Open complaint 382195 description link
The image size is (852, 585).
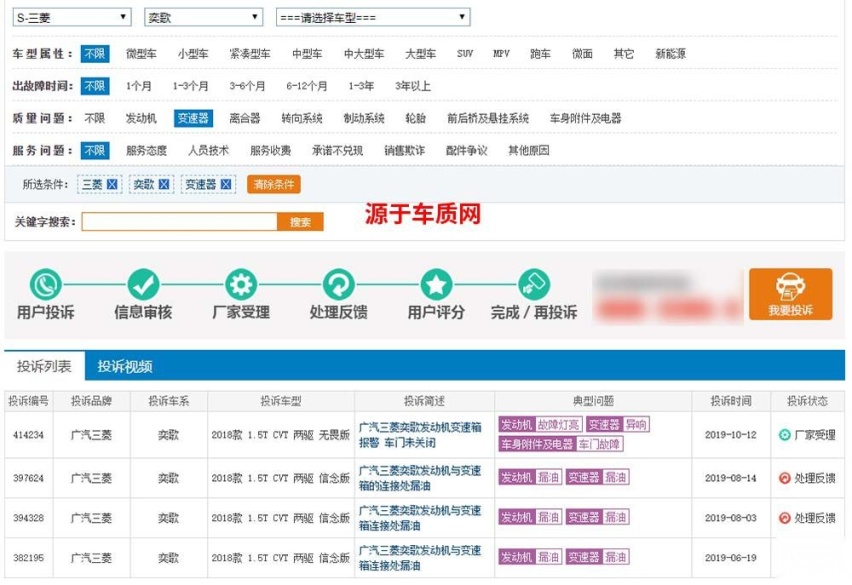(x=420, y=558)
